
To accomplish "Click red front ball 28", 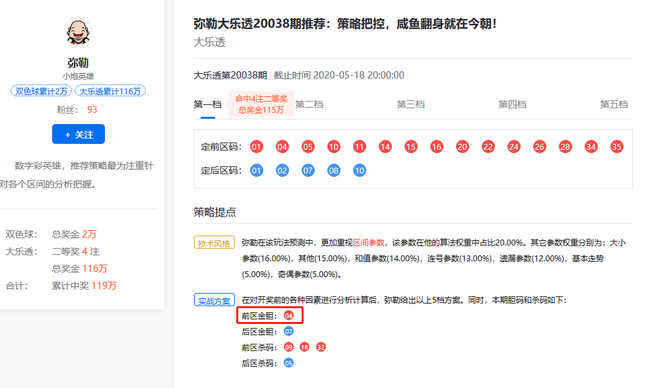I will (x=565, y=146).
